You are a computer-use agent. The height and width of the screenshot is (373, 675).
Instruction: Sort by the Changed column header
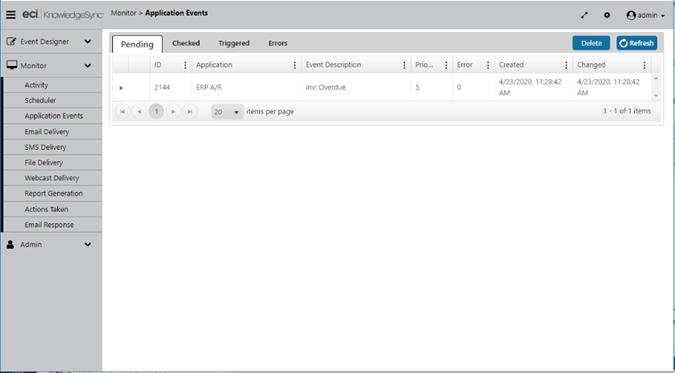591,65
